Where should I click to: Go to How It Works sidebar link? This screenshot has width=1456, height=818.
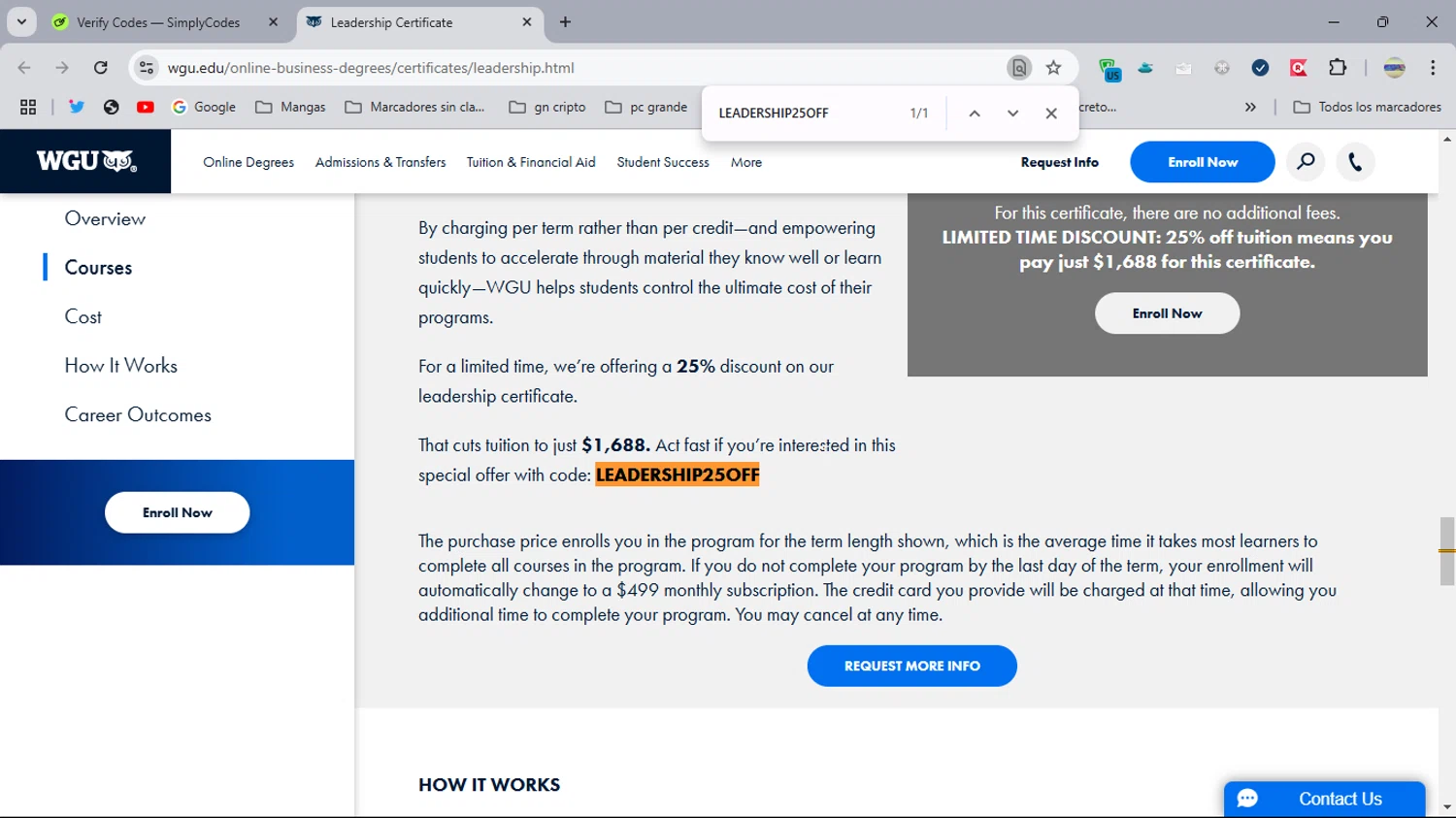pos(120,366)
